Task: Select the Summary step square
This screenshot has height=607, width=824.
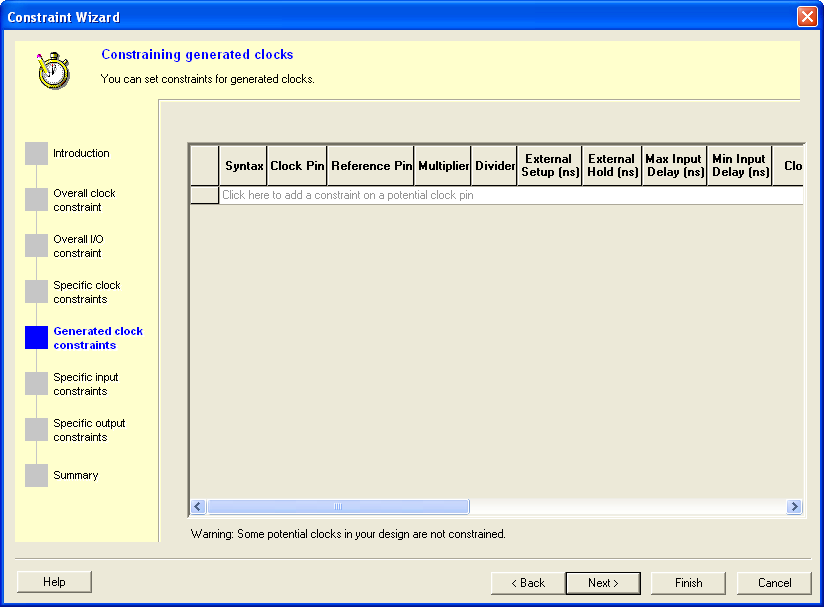Action: point(36,476)
